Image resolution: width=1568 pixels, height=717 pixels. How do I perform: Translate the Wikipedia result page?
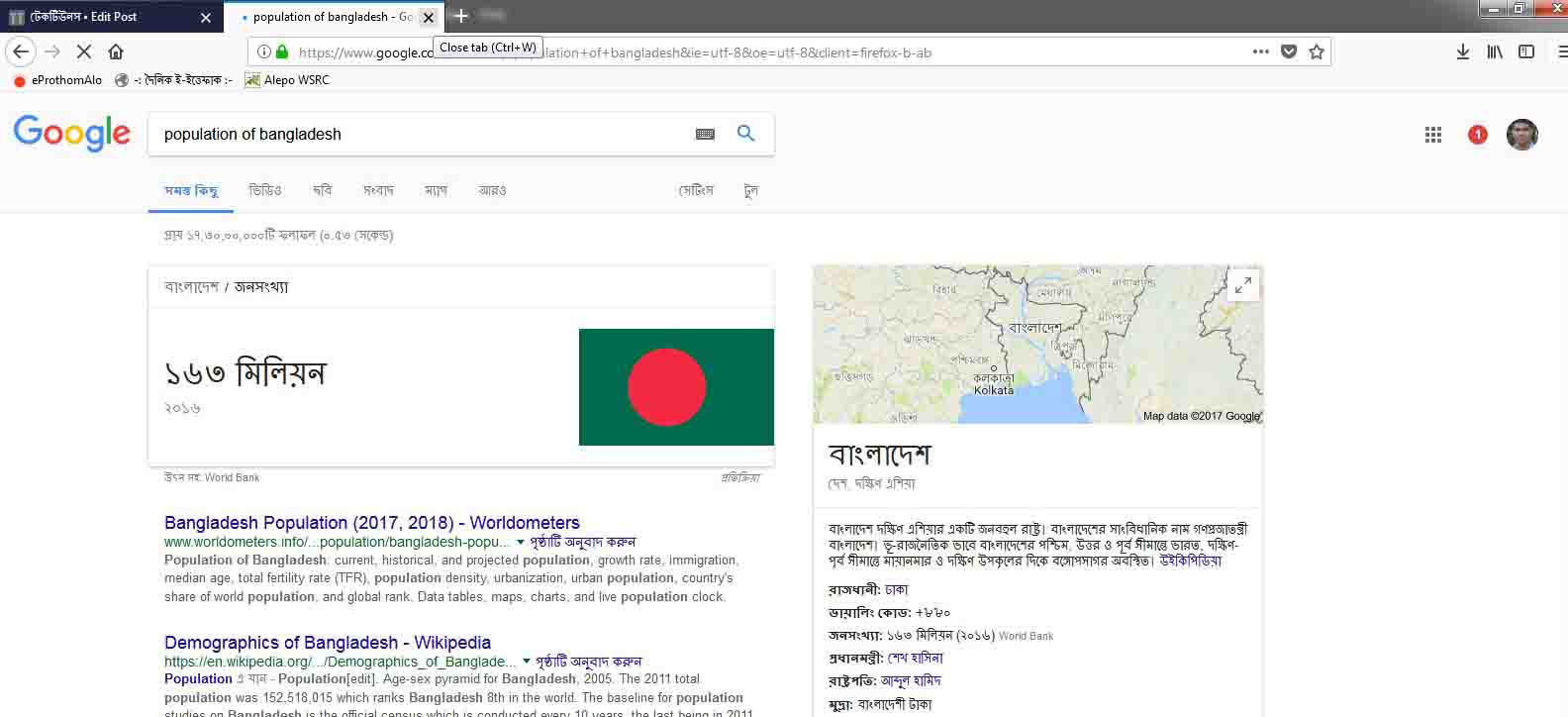589,662
